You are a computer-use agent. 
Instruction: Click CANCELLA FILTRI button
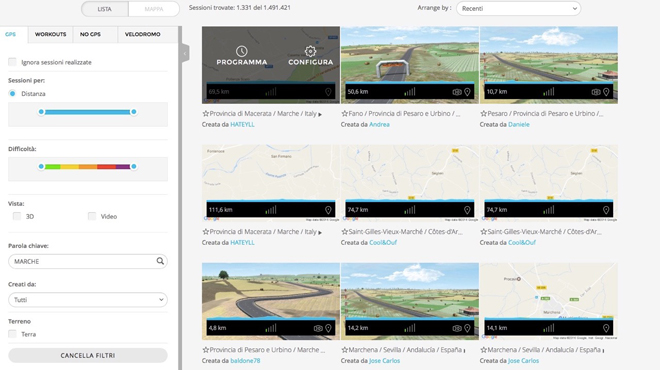tap(88, 355)
